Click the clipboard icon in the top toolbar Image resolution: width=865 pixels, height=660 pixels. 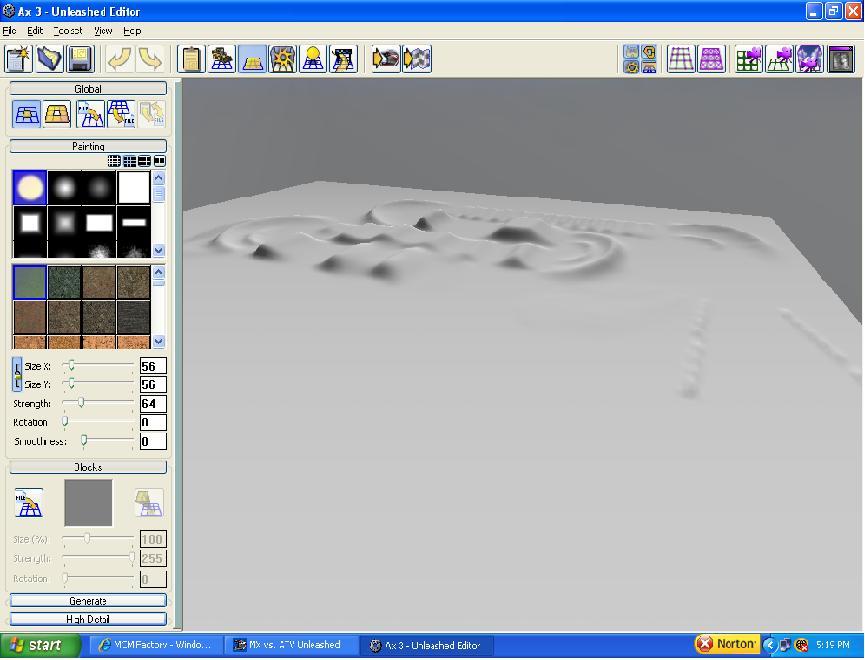pyautogui.click(x=191, y=59)
